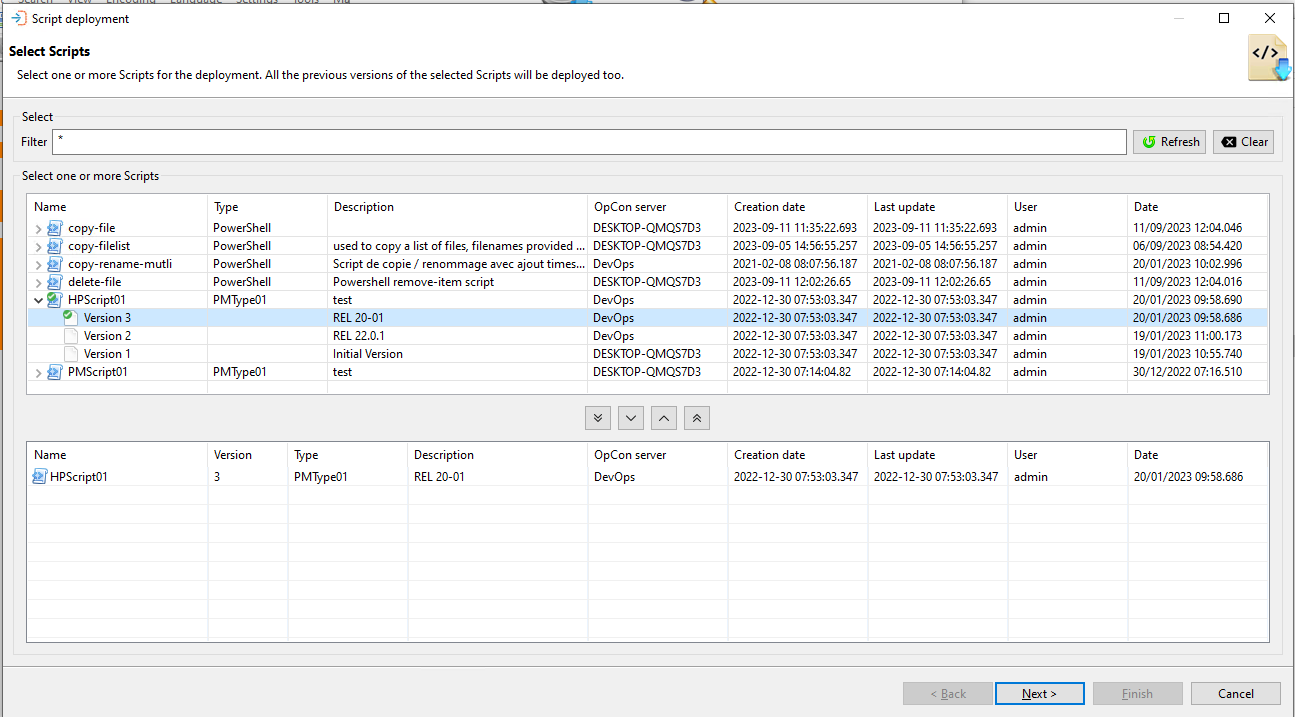Click upper table Description column header
1295x717 pixels.
(x=457, y=207)
